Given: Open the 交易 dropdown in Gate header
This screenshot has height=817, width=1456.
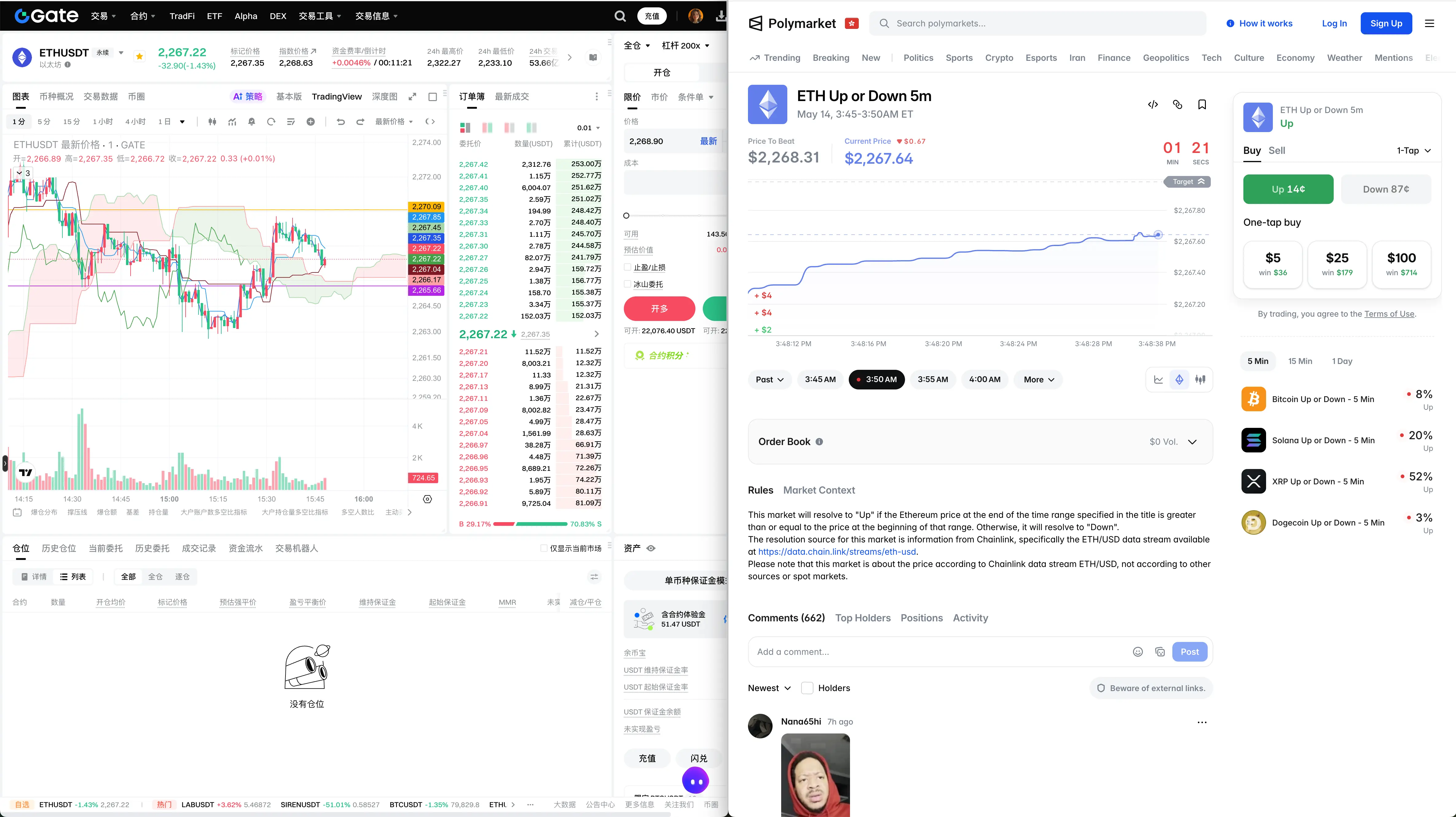Looking at the screenshot, I should [104, 16].
